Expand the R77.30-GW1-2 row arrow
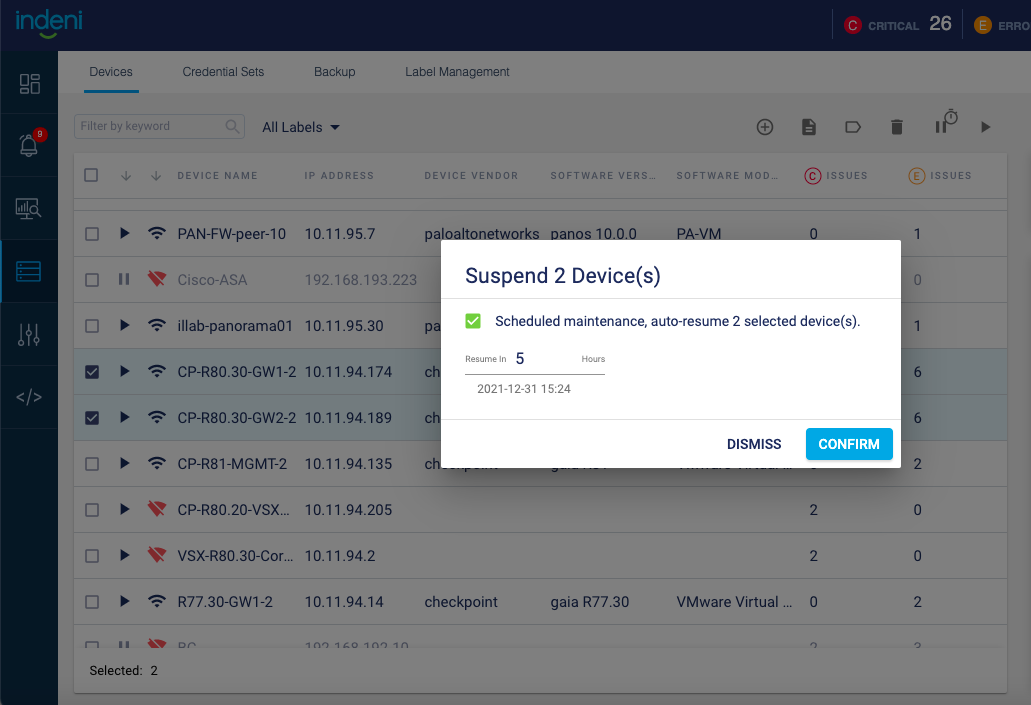 [x=124, y=601]
